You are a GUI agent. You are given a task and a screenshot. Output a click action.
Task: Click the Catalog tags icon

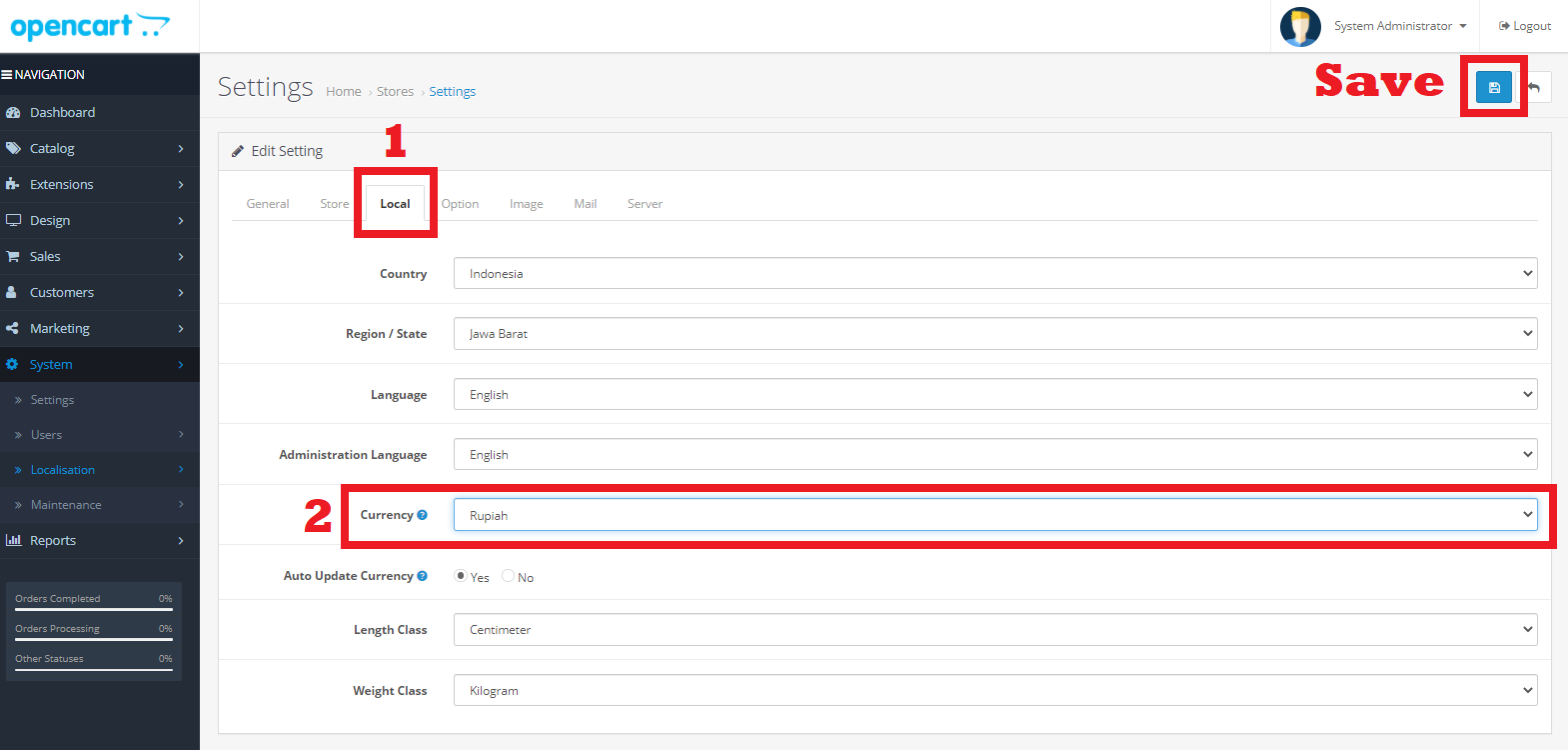coord(13,148)
